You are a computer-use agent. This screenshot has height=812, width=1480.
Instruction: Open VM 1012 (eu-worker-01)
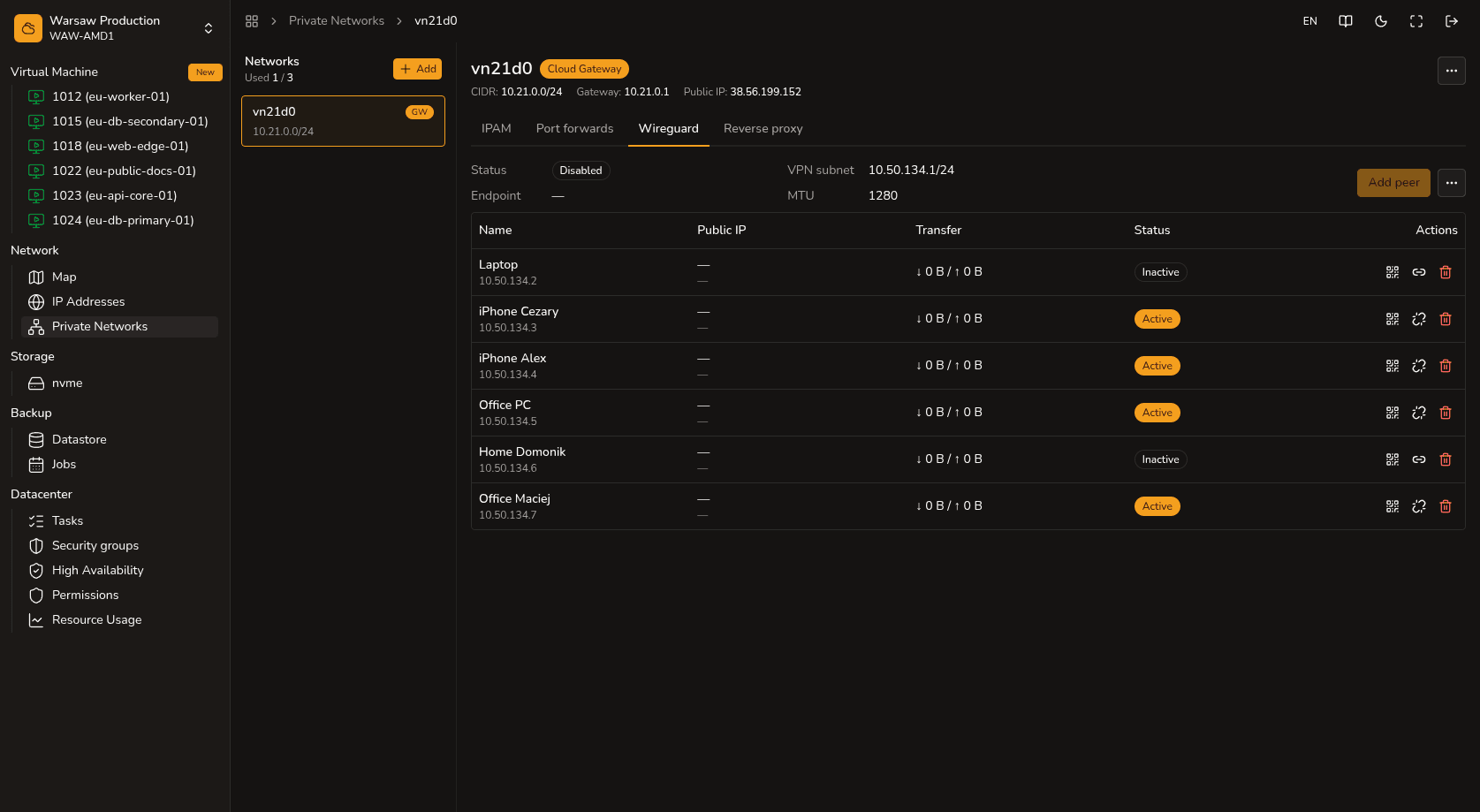click(119, 96)
